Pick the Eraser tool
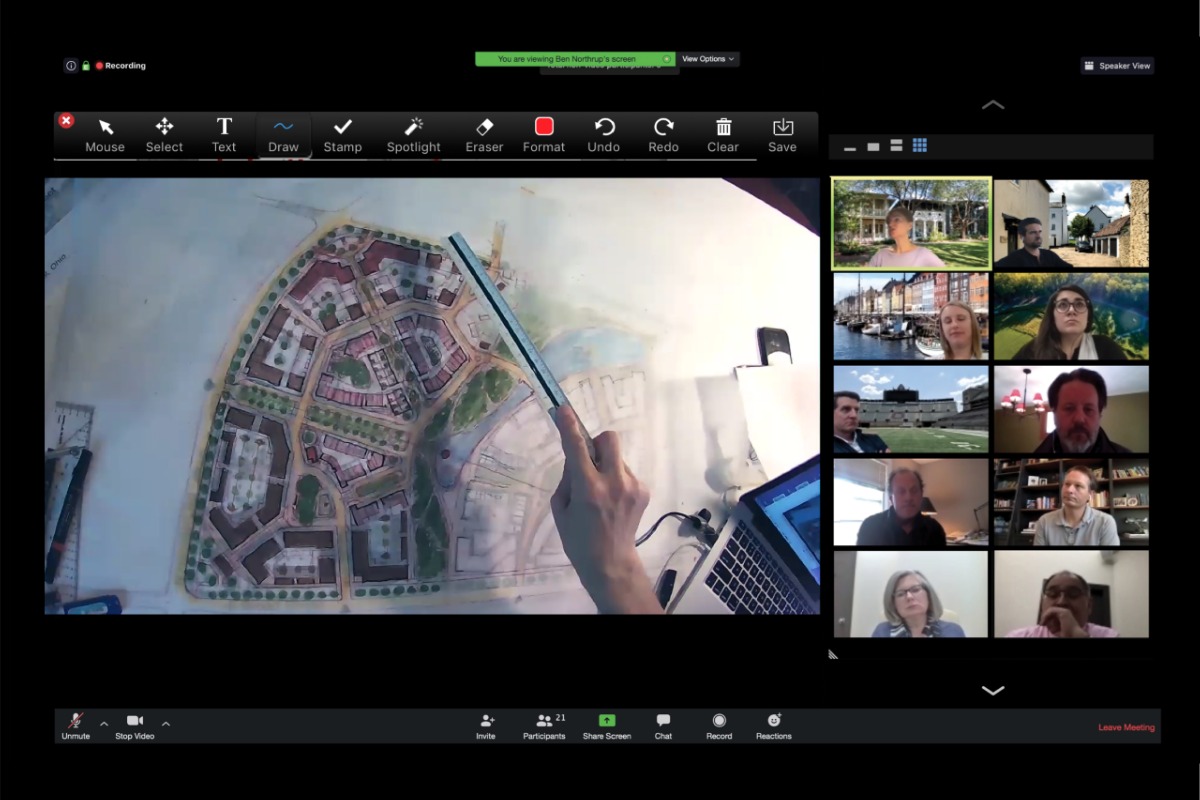Screen dimensions: 1200x800 click(x=484, y=135)
